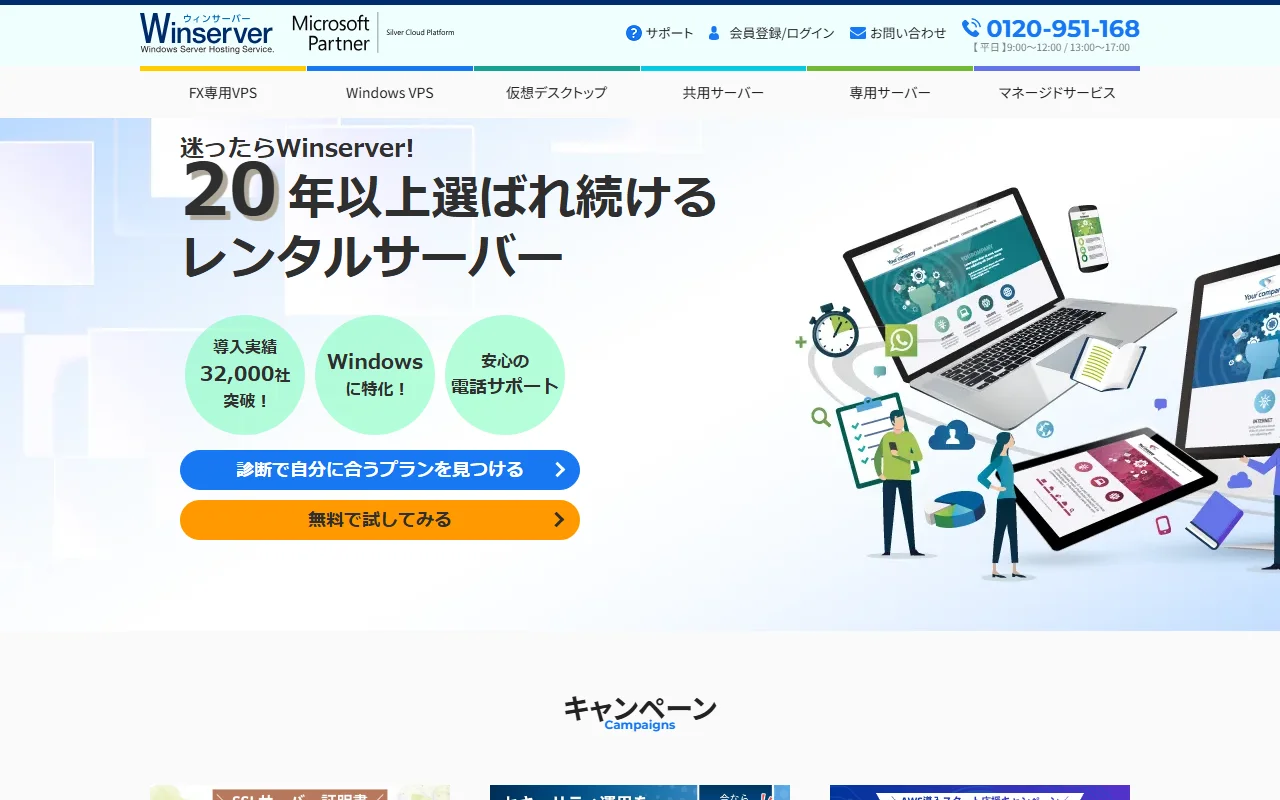Click chevron arrow on blue diagnosis button
The image size is (1280, 800).
pos(560,470)
